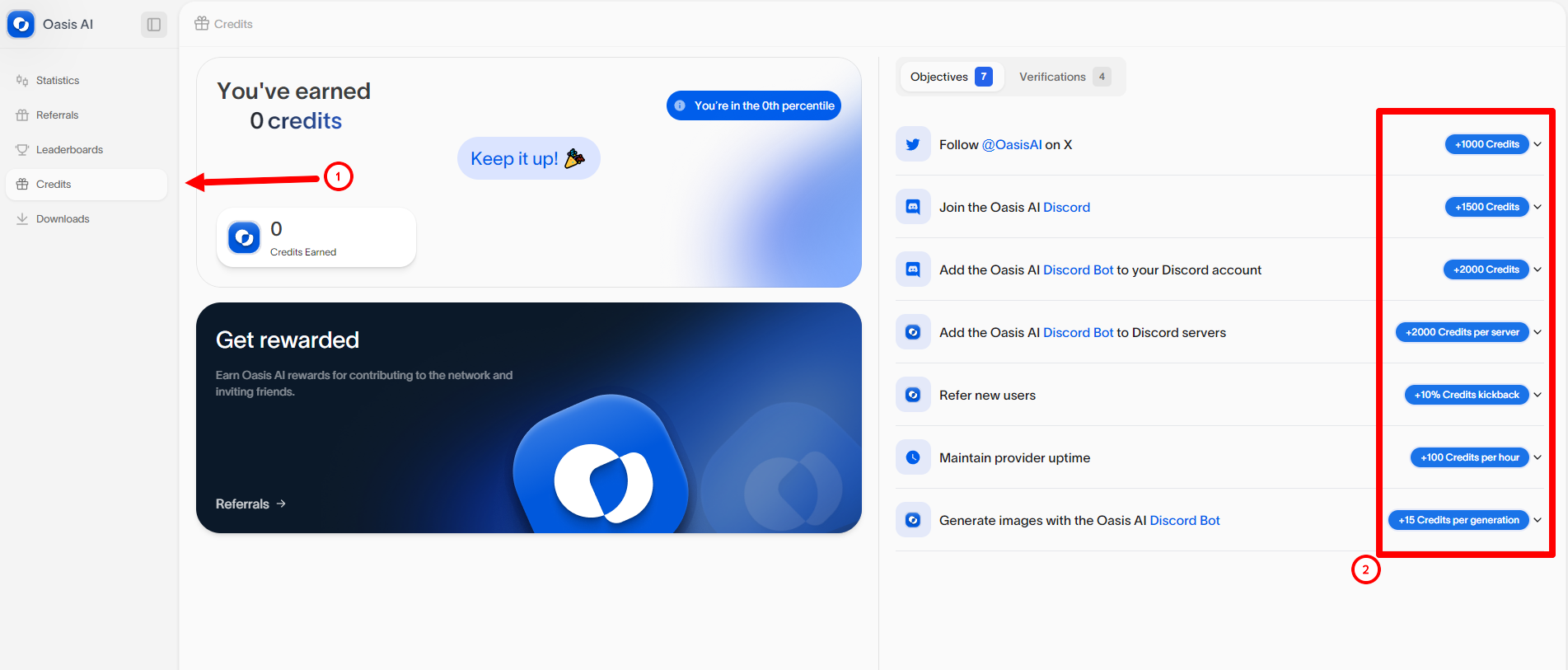Switch to the Verifications tab
Image resolution: width=1568 pixels, height=670 pixels.
point(1064,77)
